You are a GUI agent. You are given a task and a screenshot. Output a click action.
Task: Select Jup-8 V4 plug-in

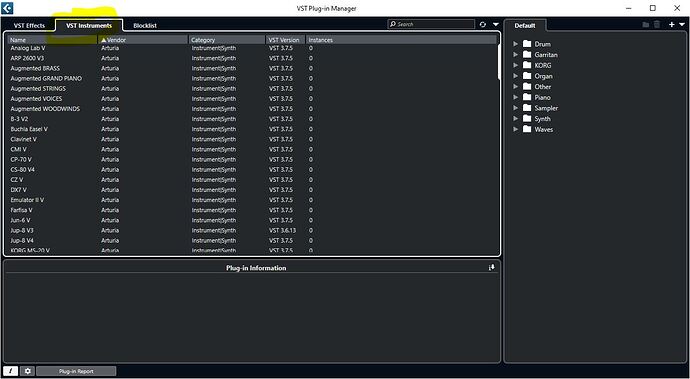[252, 240]
